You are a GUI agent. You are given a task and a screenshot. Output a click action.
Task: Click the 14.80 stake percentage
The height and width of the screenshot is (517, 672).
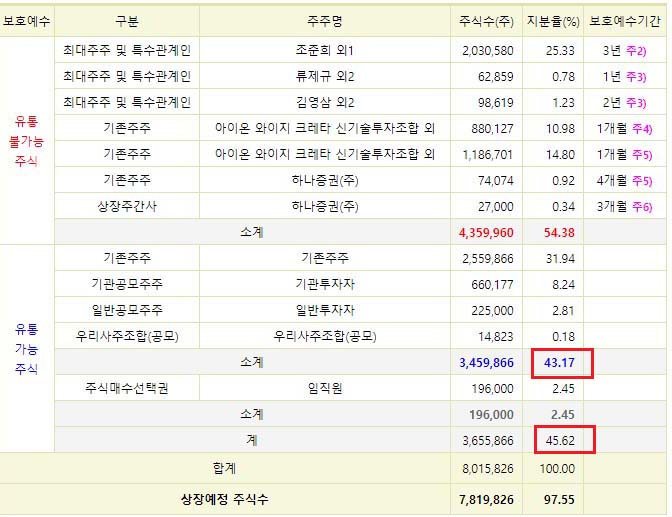560,155
